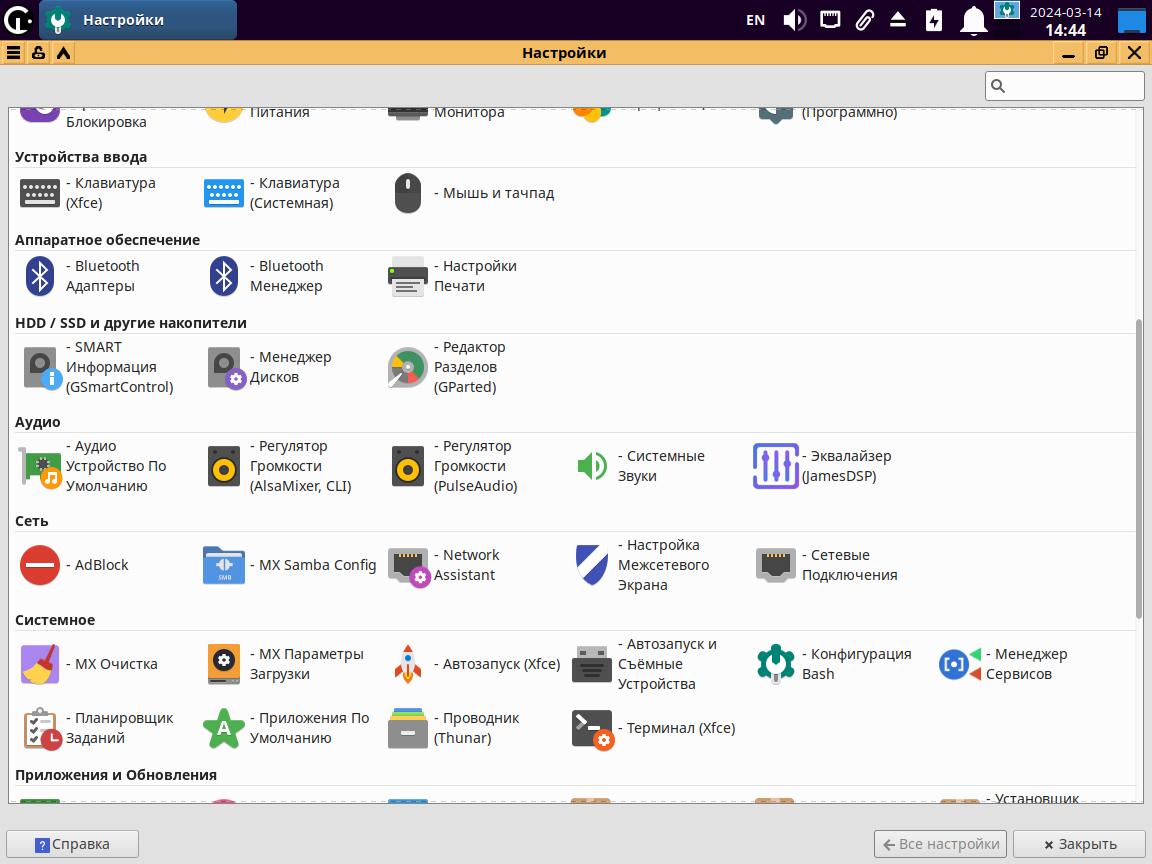Click the power manager battery tray icon

pos(934,20)
